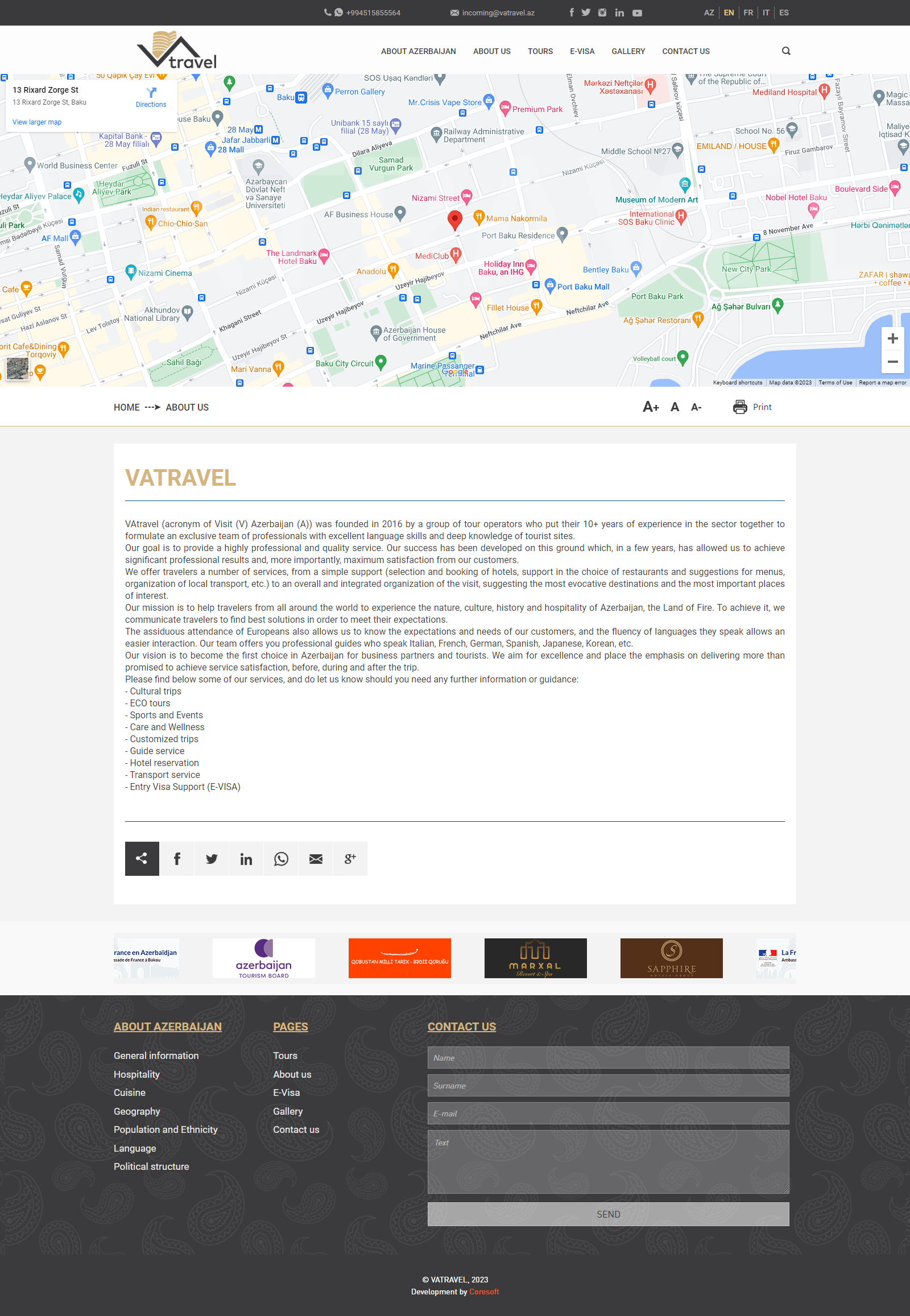Click the E-mail input field

click(608, 1114)
